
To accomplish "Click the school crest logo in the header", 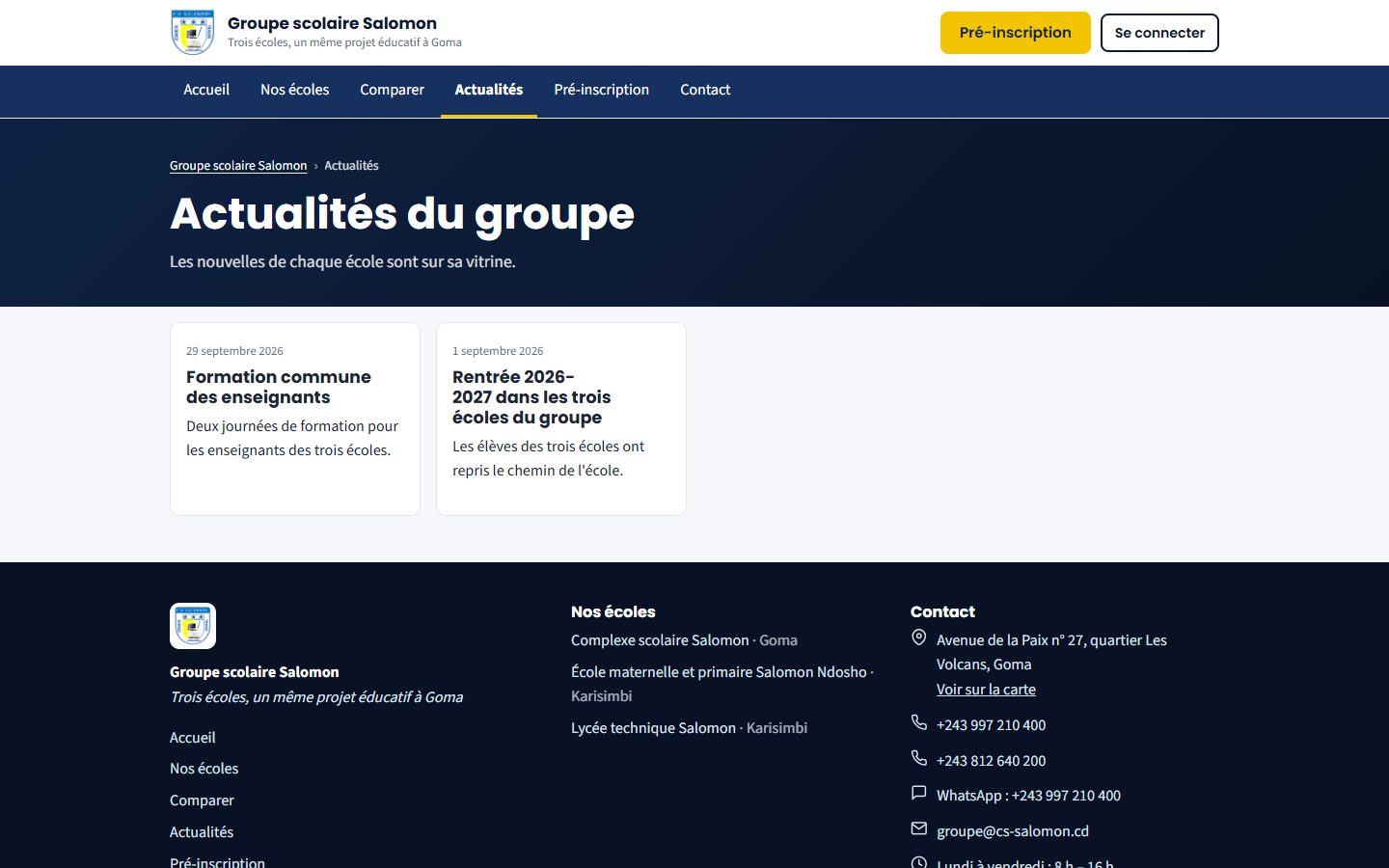I will [x=192, y=33].
